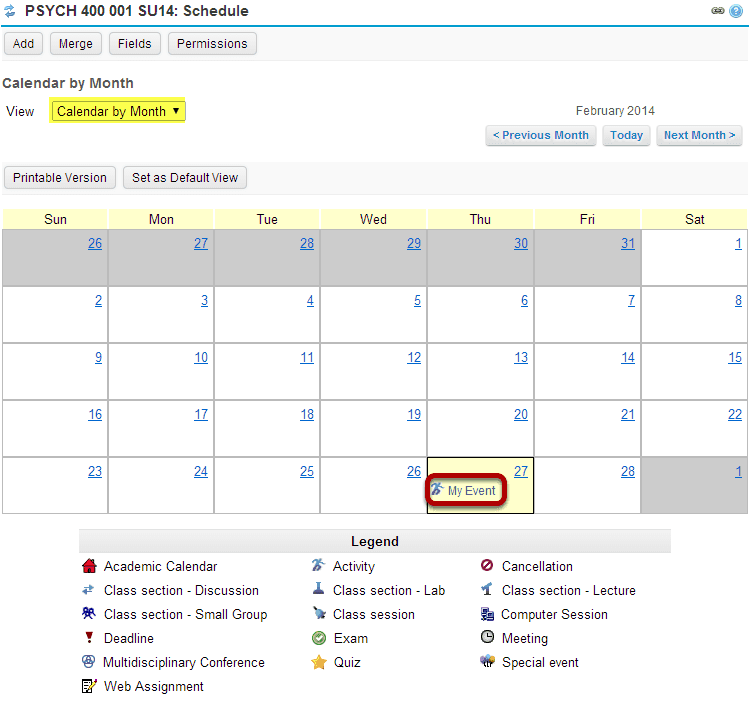Screen dimensions: 755x704
Task: Click the February 2014 month label
Action: 615,111
